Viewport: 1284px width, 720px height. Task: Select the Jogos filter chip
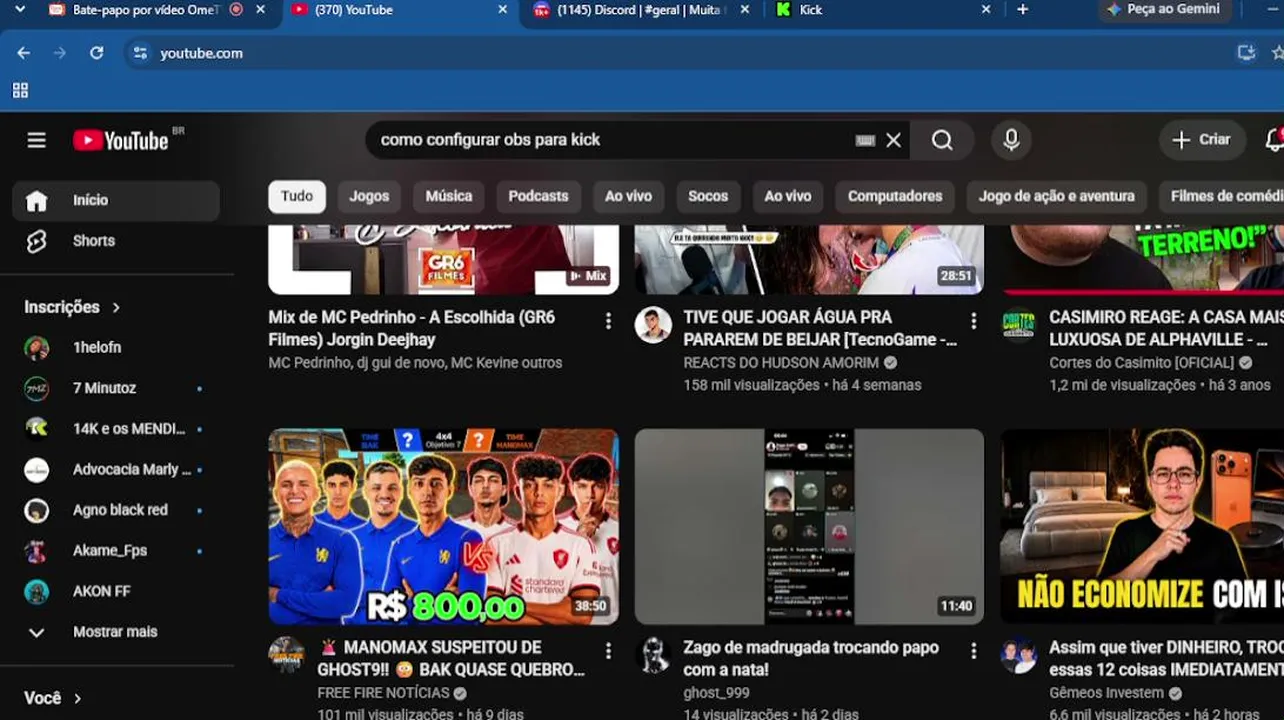coord(369,196)
